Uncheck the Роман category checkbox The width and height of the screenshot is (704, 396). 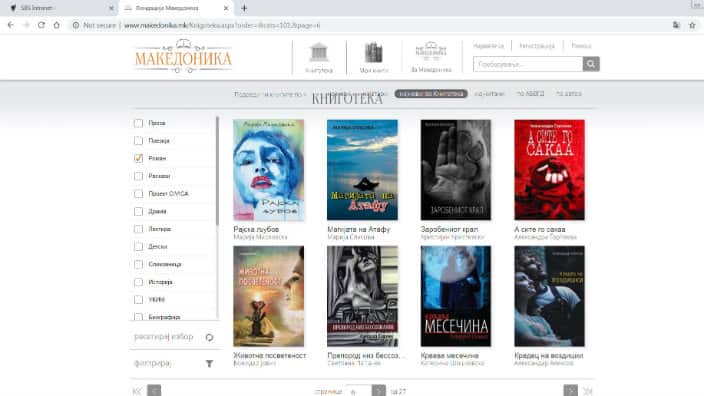click(x=138, y=158)
